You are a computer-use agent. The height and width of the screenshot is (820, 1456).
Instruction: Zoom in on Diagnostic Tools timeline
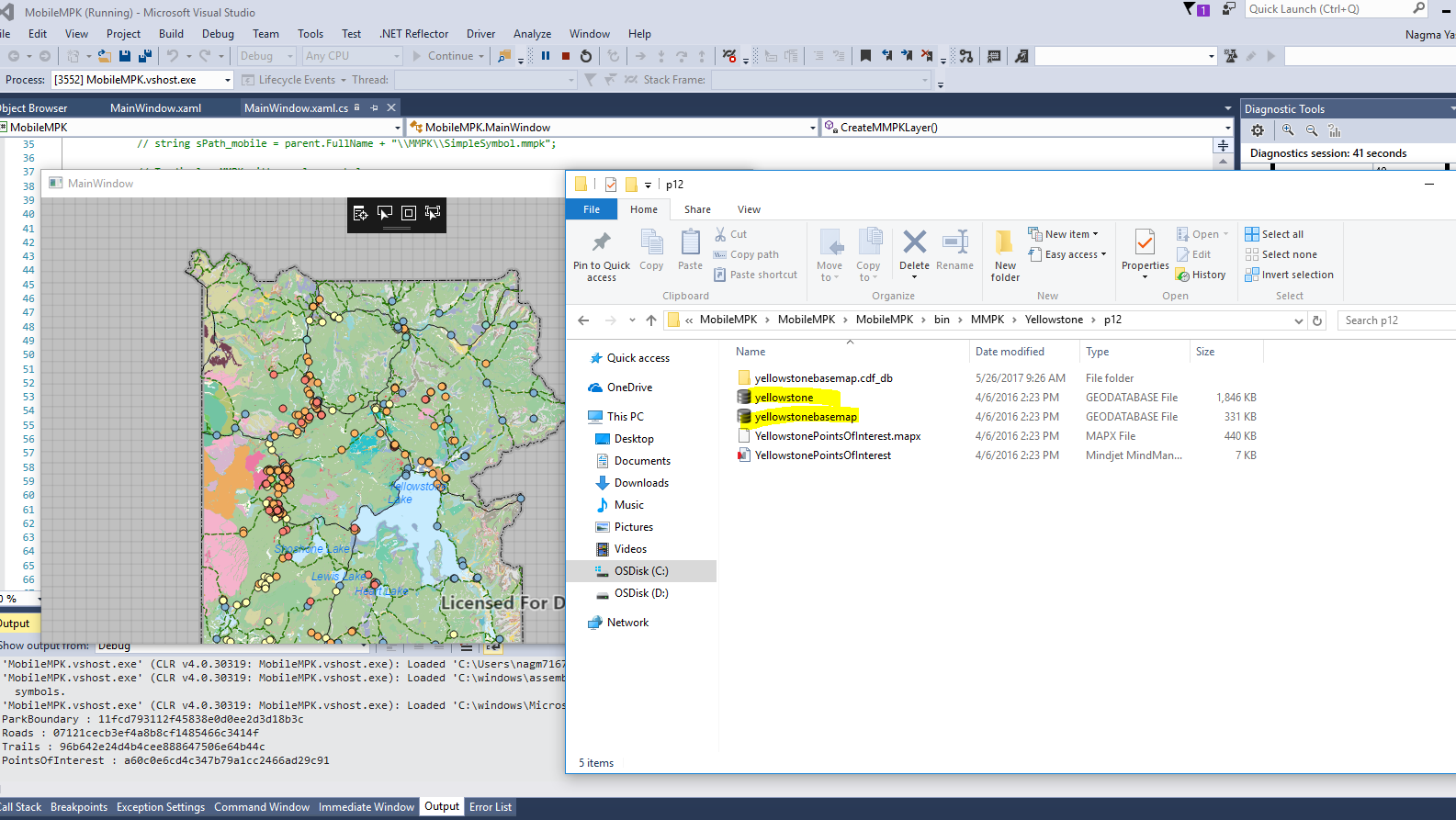(x=1288, y=130)
